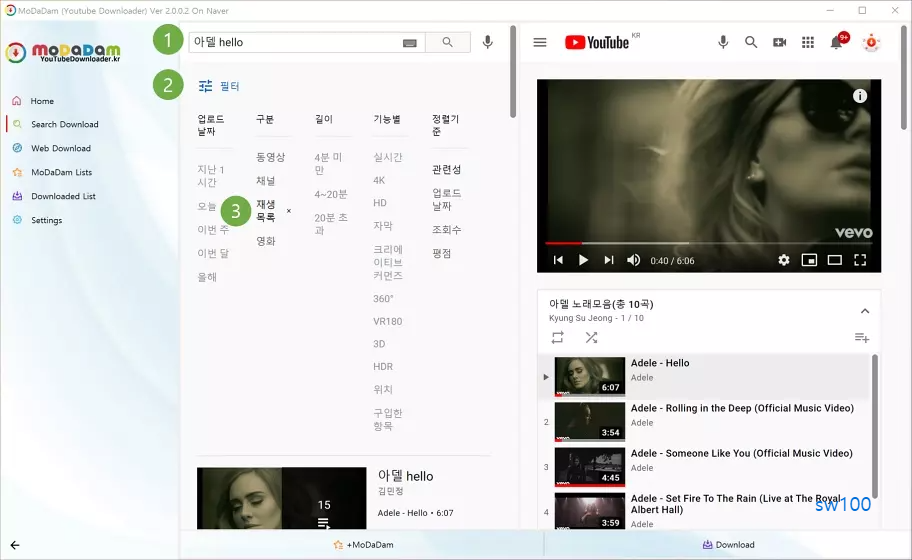Image resolution: width=912 pixels, height=560 pixels.
Task: Switch to theater mode
Action: click(x=835, y=260)
